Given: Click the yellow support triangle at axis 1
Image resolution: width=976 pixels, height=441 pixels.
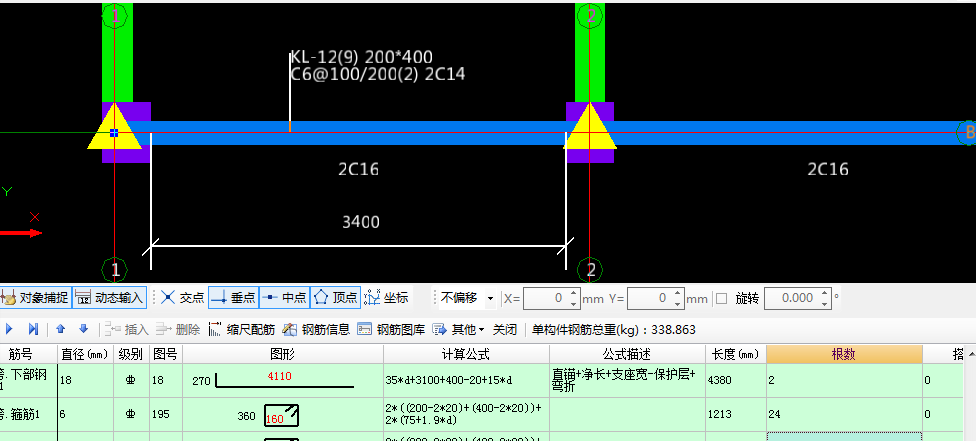Looking at the screenshot, I should tap(114, 132).
